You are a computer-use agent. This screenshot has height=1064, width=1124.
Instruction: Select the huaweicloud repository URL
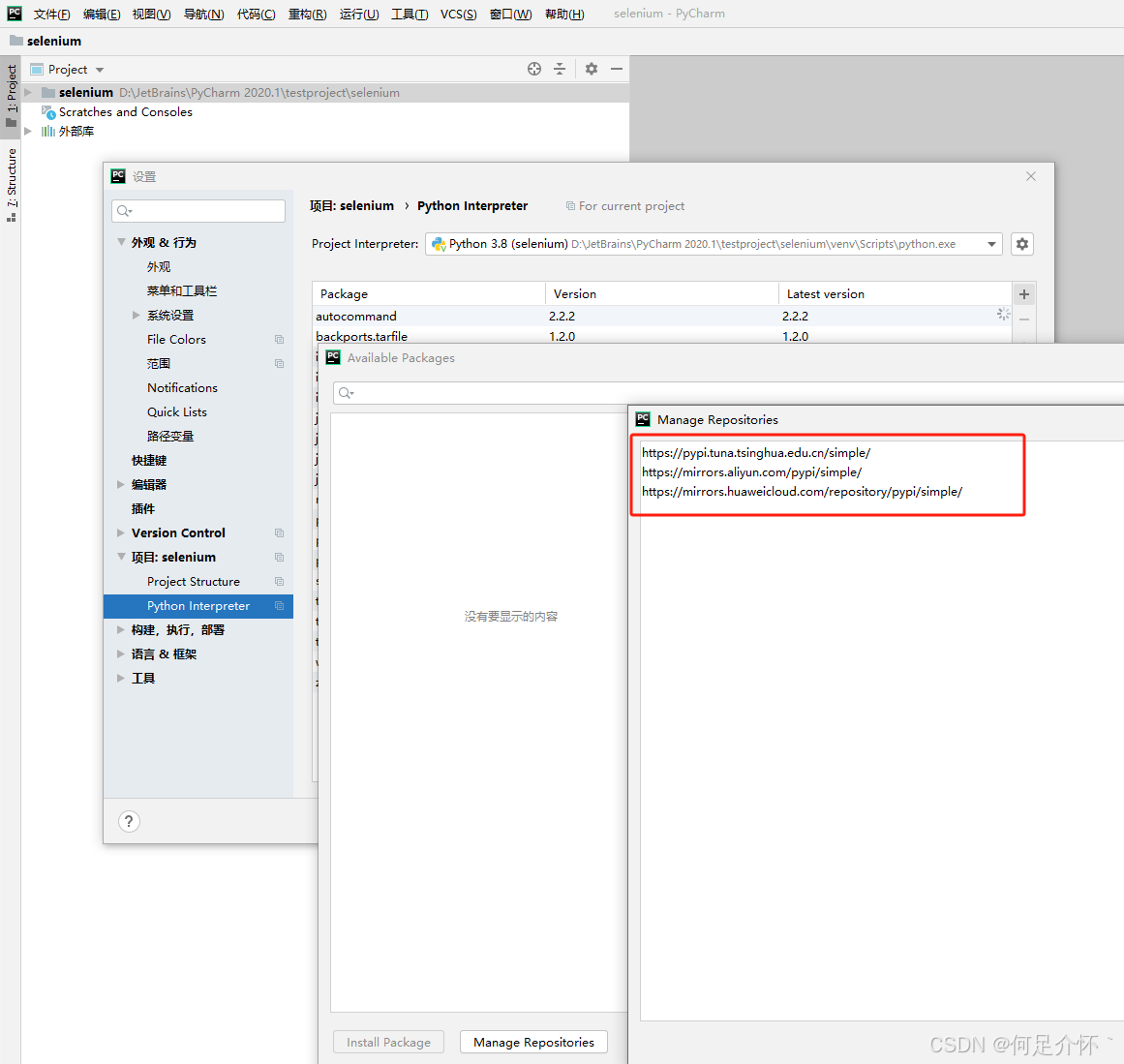click(802, 492)
